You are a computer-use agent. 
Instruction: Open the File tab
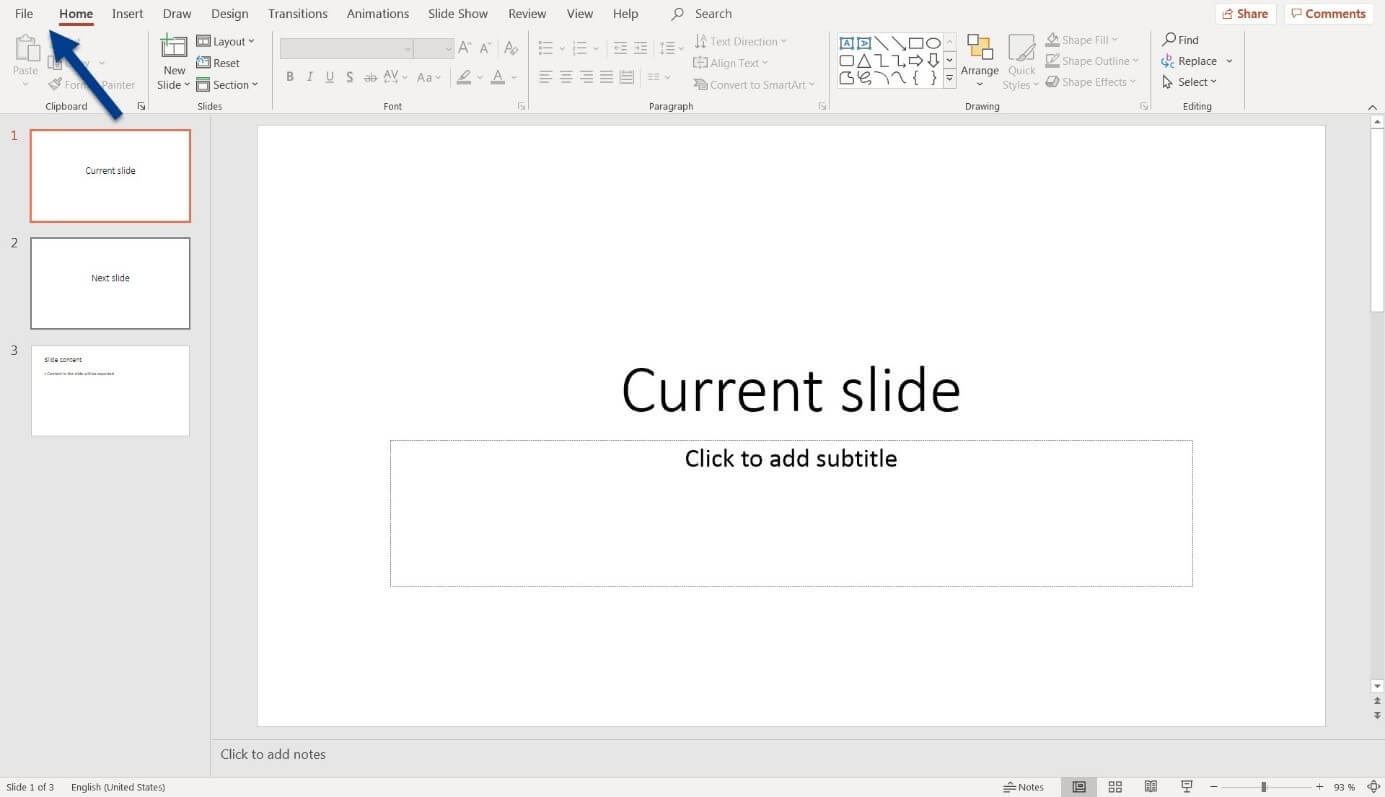(x=24, y=14)
